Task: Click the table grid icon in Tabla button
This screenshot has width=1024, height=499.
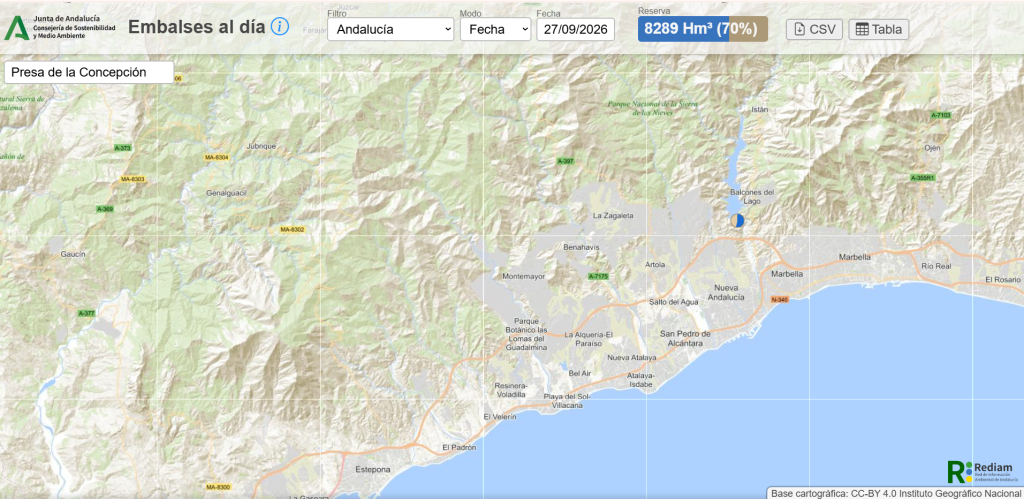Action: pos(862,29)
